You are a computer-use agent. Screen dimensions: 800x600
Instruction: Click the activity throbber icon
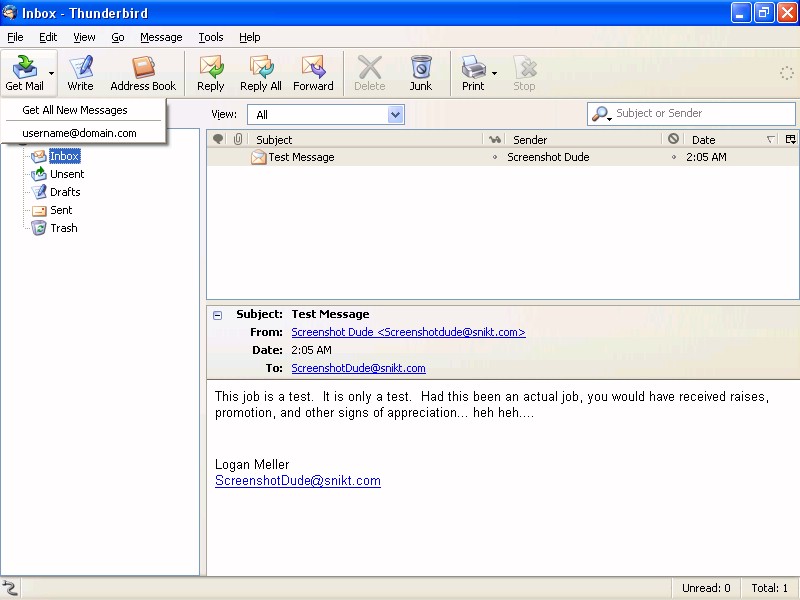787,73
